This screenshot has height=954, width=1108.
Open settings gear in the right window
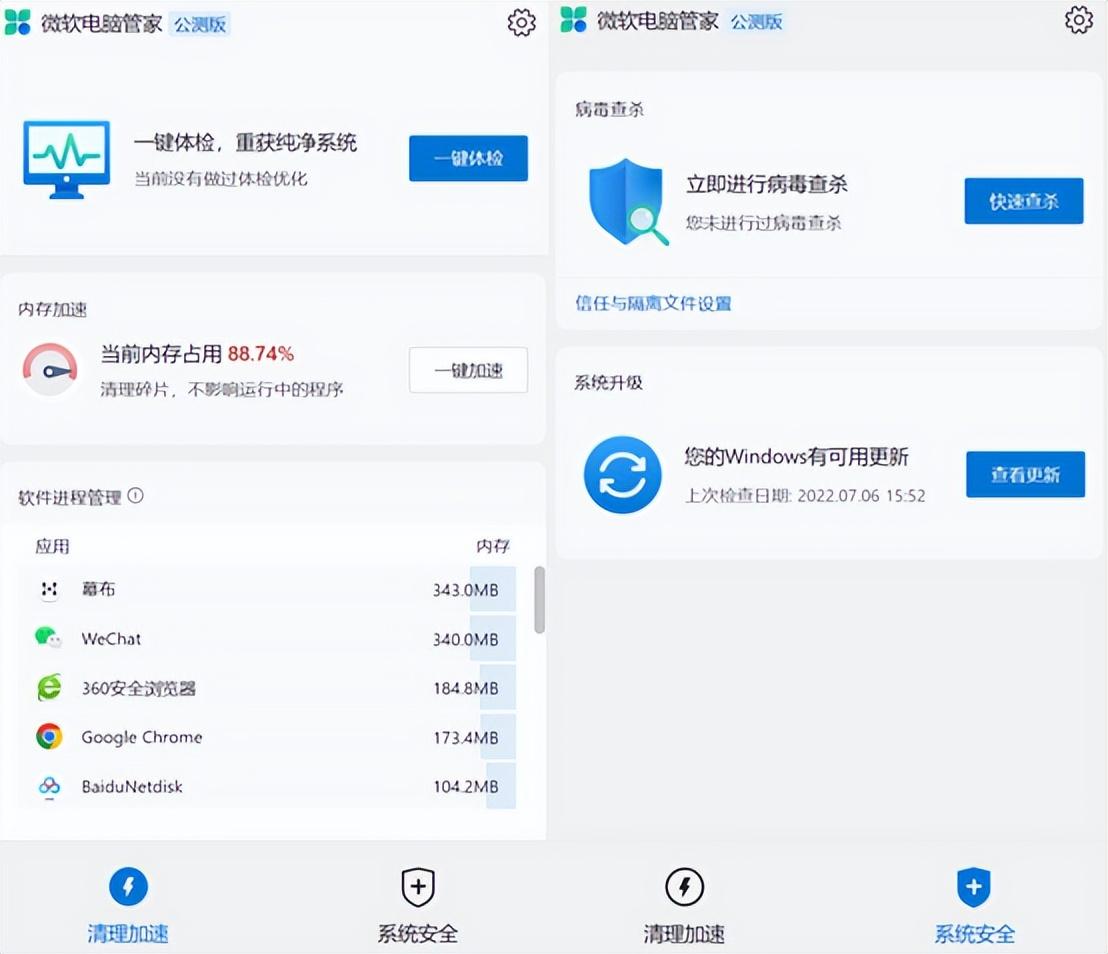coord(1078,20)
